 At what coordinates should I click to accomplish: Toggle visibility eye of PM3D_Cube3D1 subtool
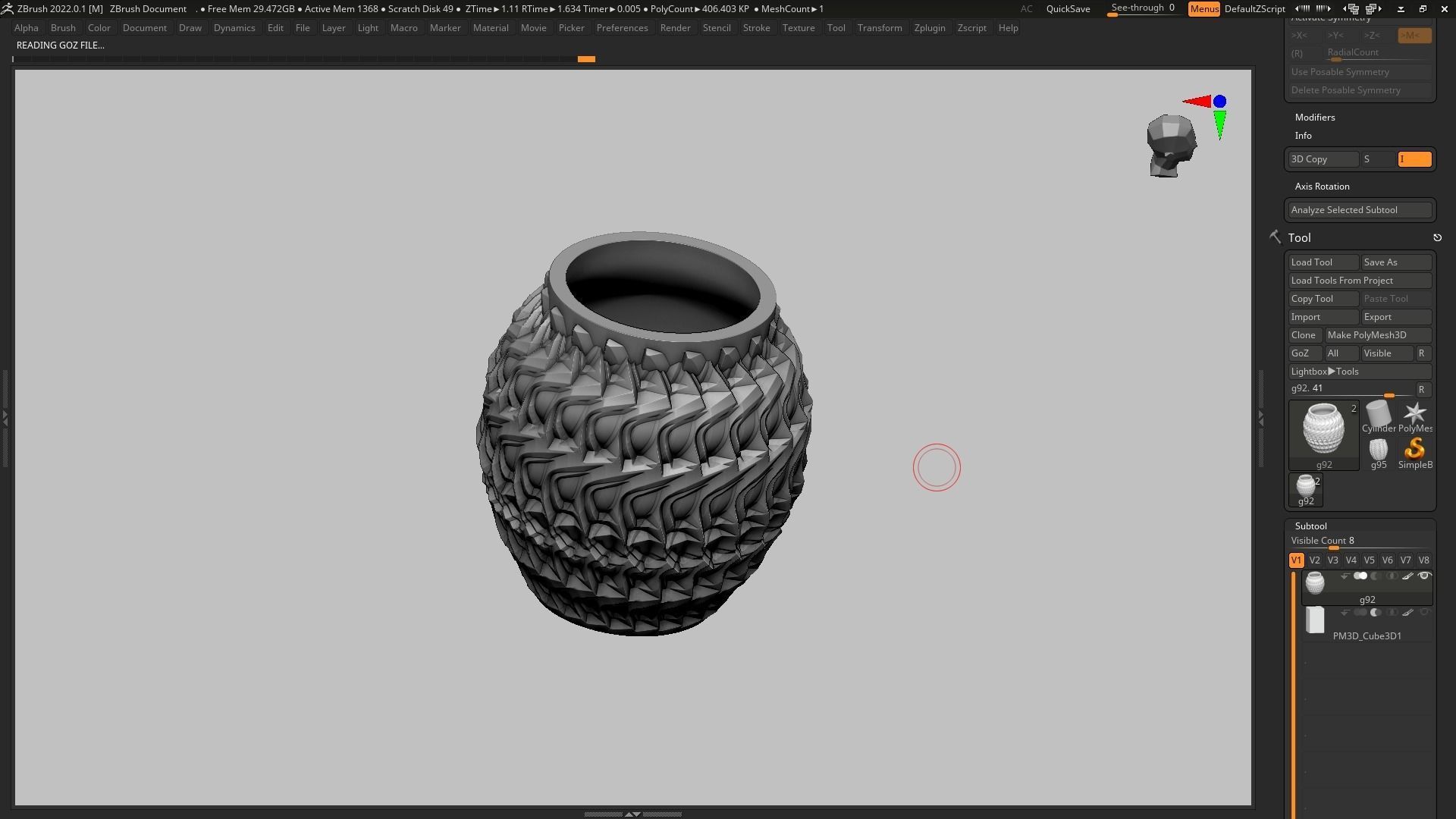(1424, 613)
